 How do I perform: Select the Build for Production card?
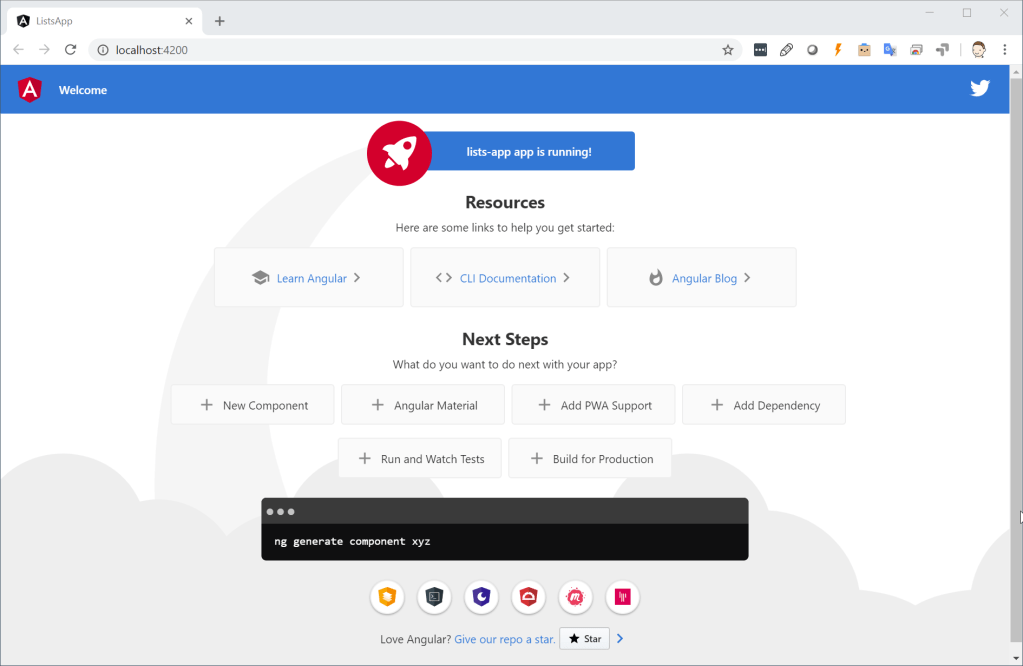tap(590, 459)
